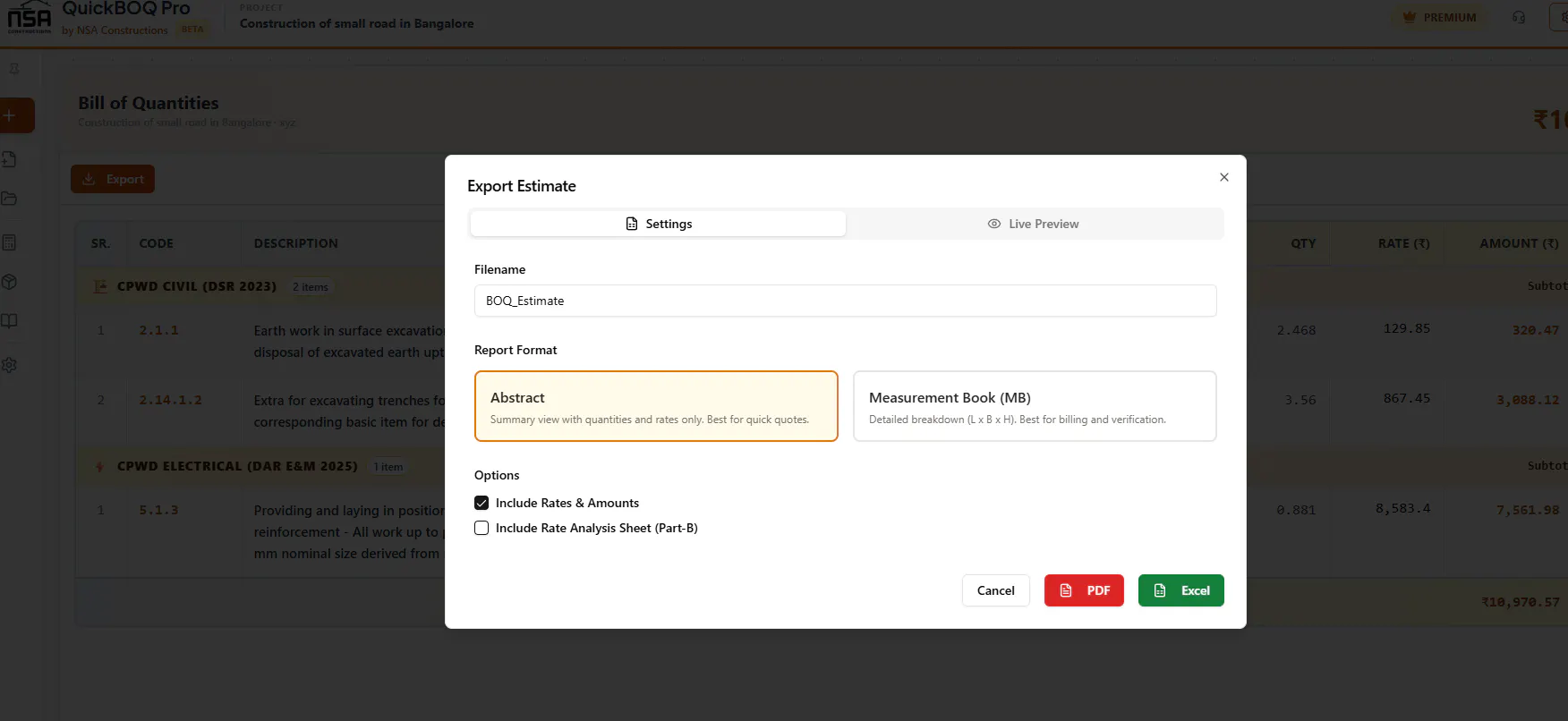Click the DESCRIPTION column header
The width and height of the screenshot is (1568, 721).
coord(296,243)
